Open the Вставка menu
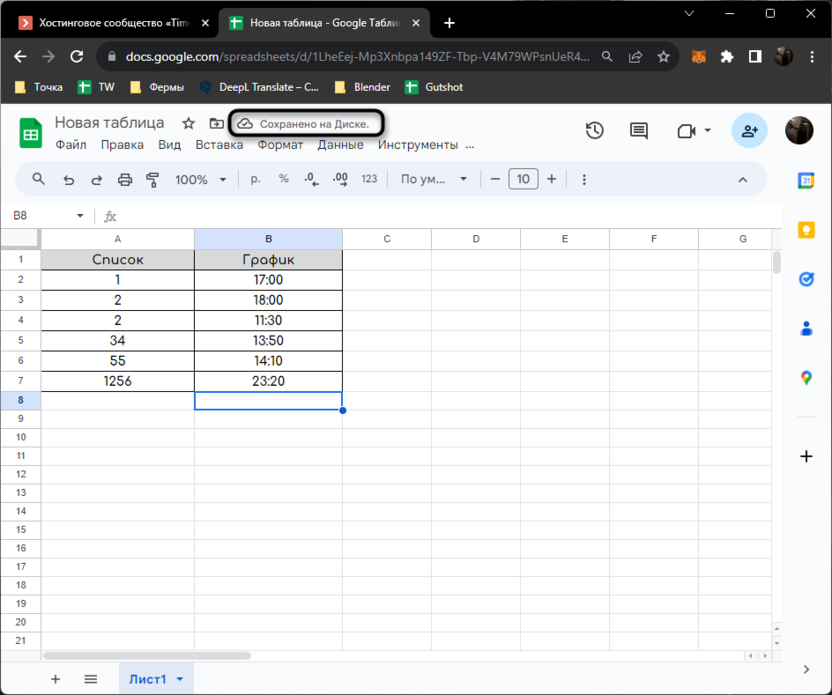Image resolution: width=832 pixels, height=695 pixels. (219, 145)
